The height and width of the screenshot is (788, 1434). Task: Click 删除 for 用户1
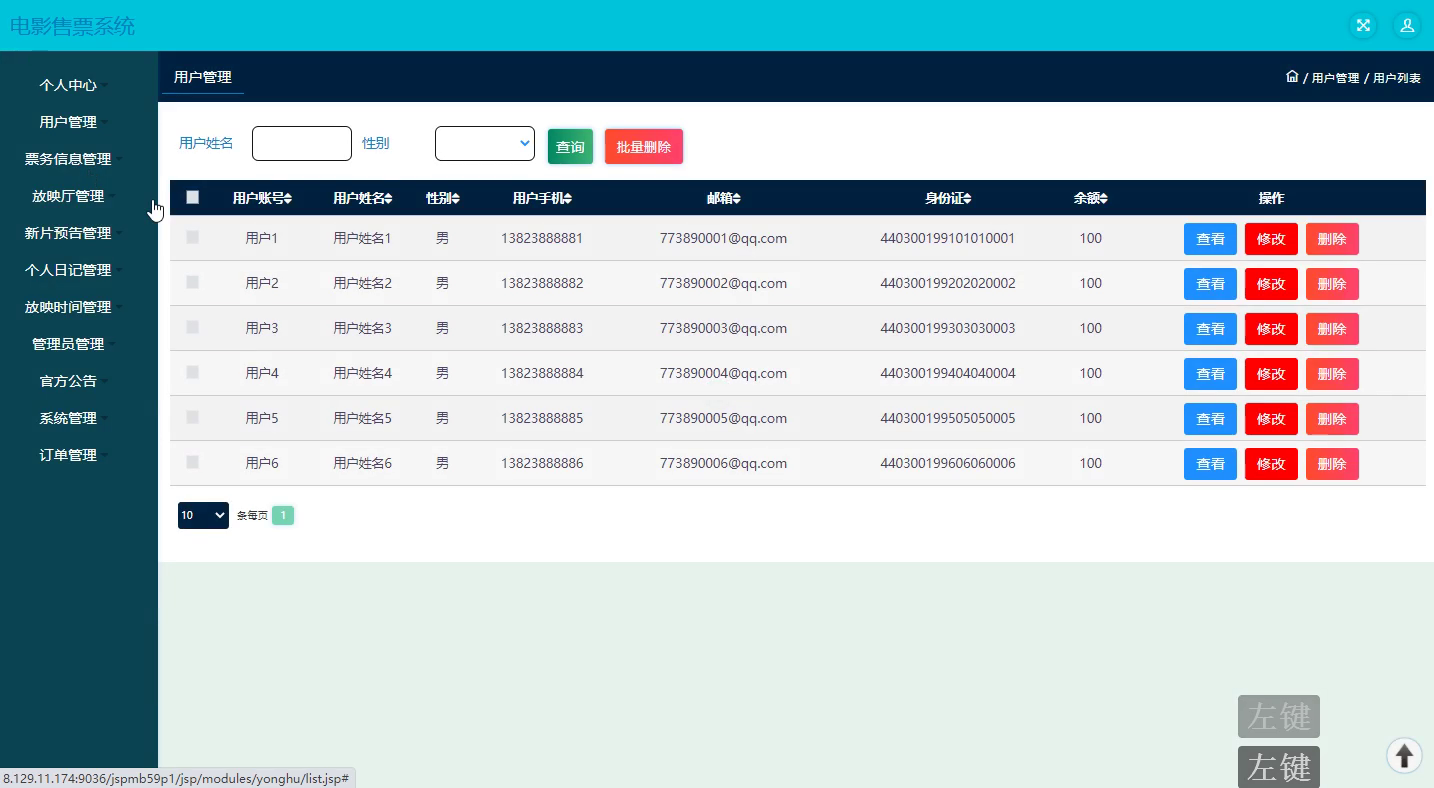(x=1332, y=239)
